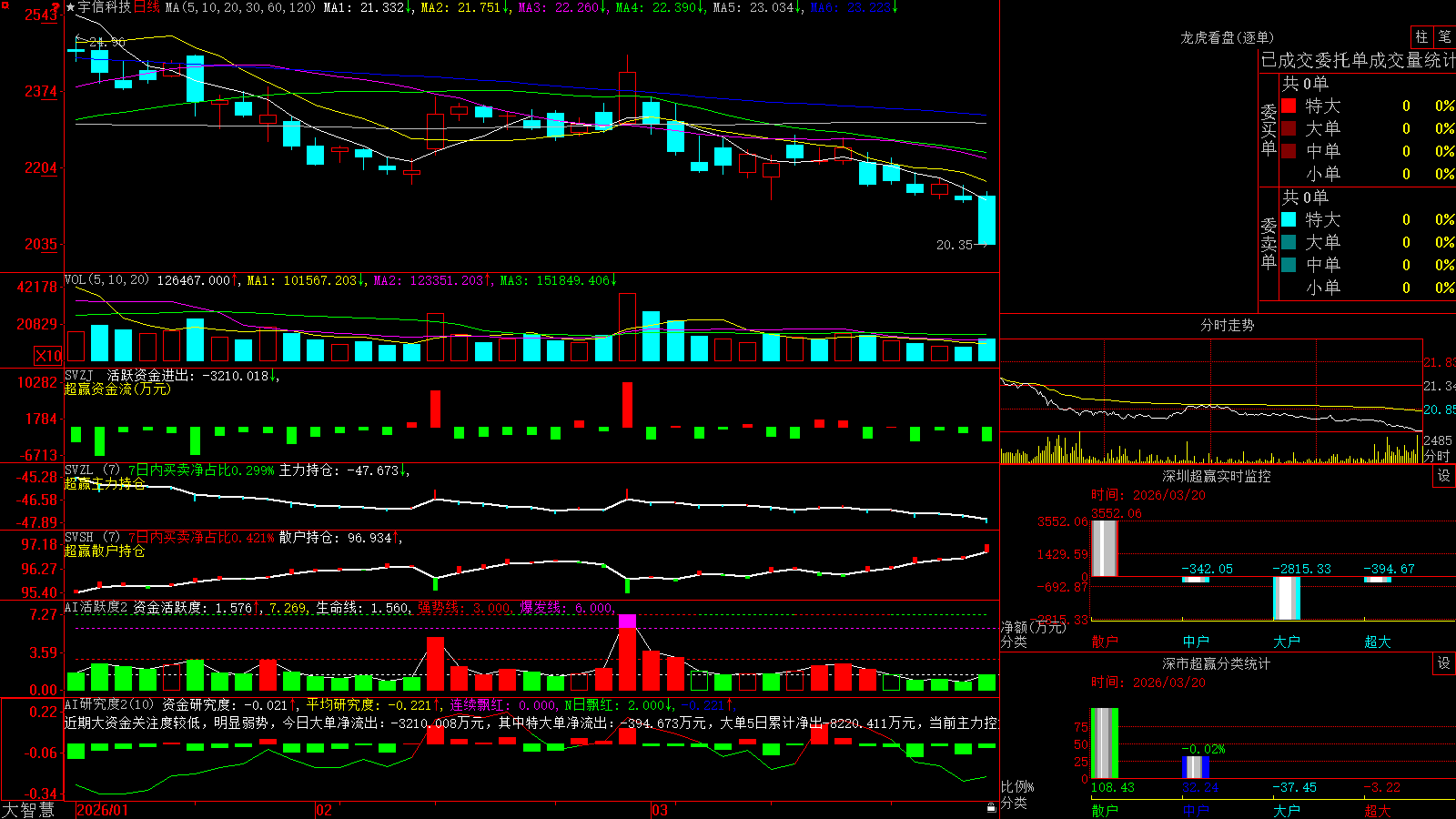Switch 龙虎看盘 to 笔 tick view
Image resolution: width=1456 pixels, height=819 pixels.
(x=1444, y=36)
